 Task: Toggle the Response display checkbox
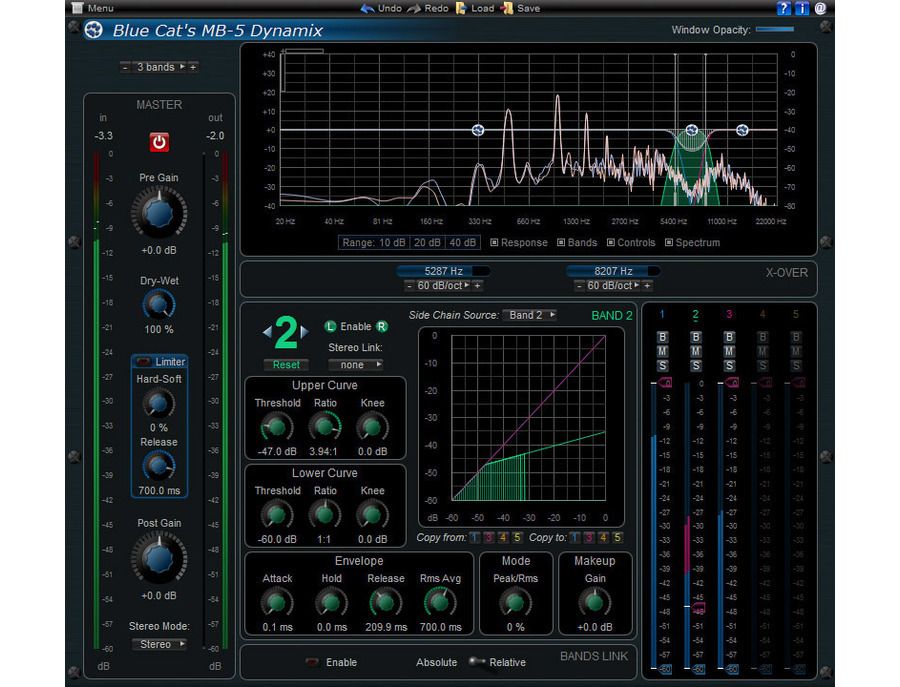click(494, 242)
